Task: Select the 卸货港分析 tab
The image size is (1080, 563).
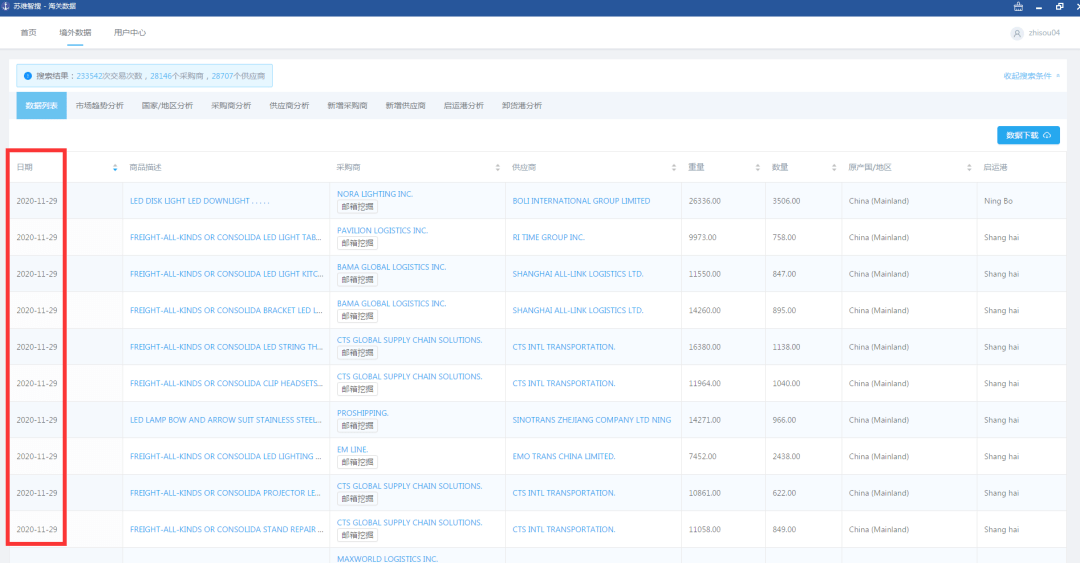Action: tap(521, 105)
